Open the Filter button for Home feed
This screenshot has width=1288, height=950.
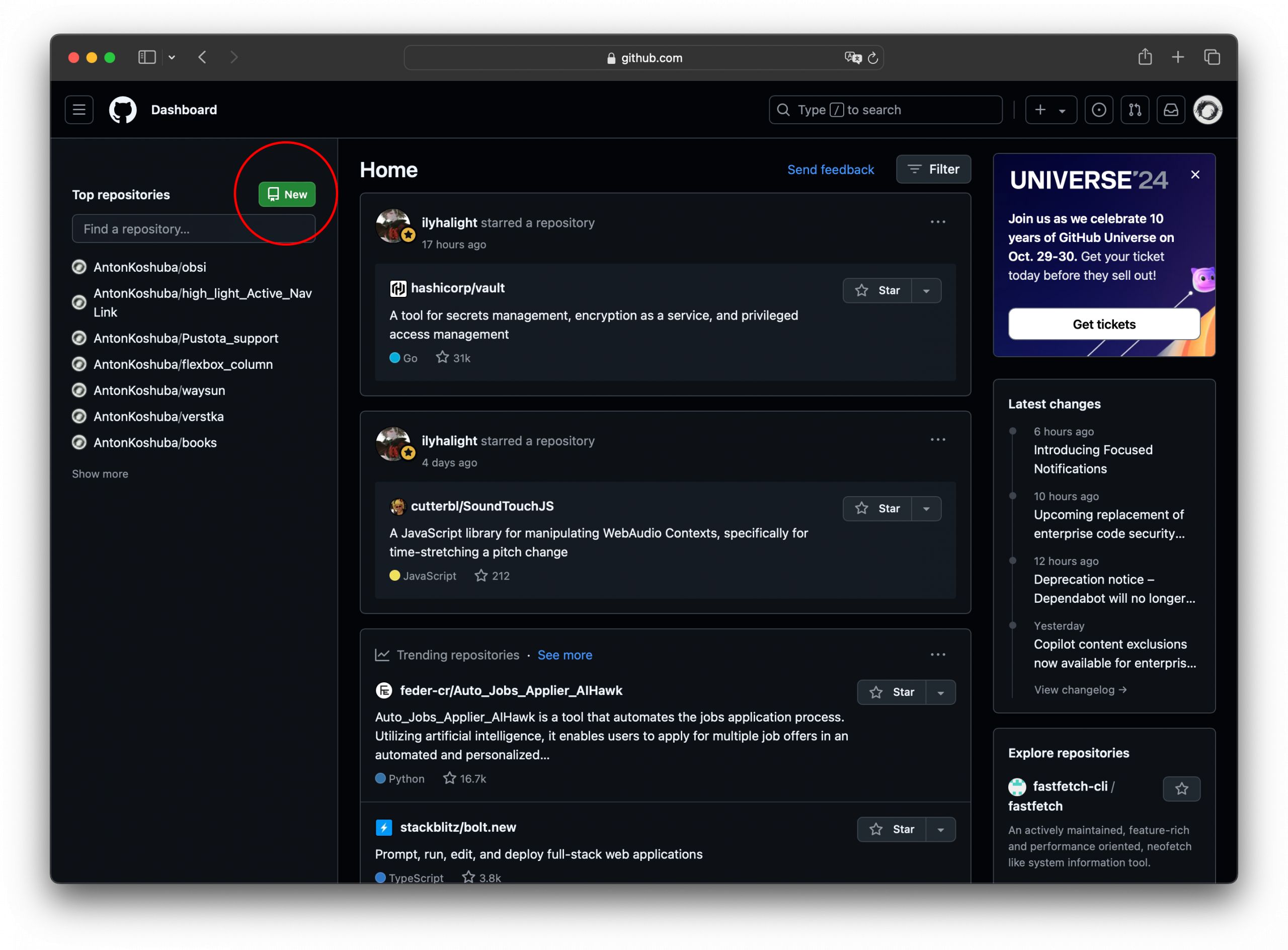(933, 169)
